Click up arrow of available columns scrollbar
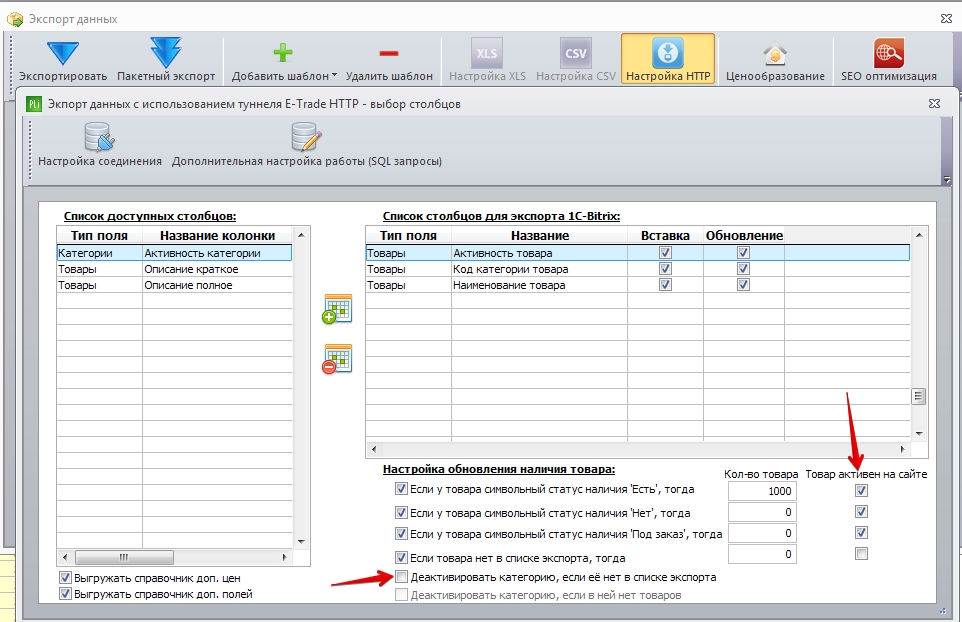Image resolution: width=962 pixels, height=622 pixels. pos(301,235)
